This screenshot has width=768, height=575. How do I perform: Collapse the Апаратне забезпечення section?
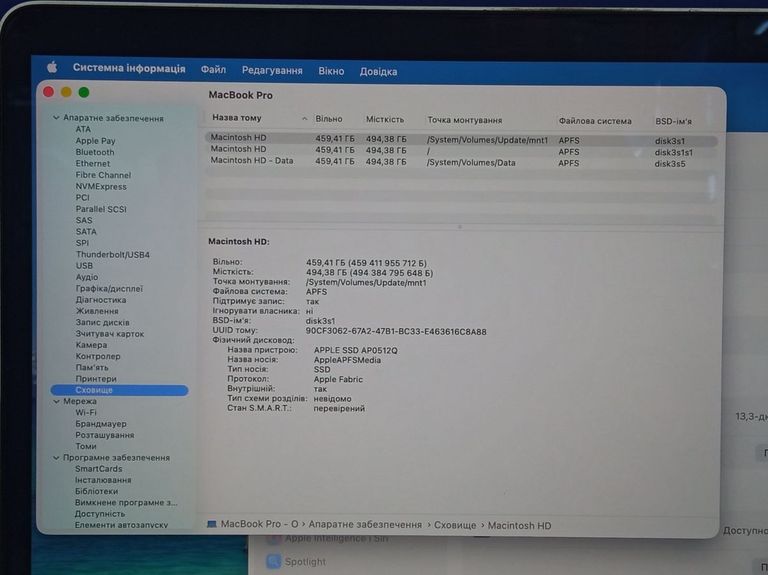point(56,118)
